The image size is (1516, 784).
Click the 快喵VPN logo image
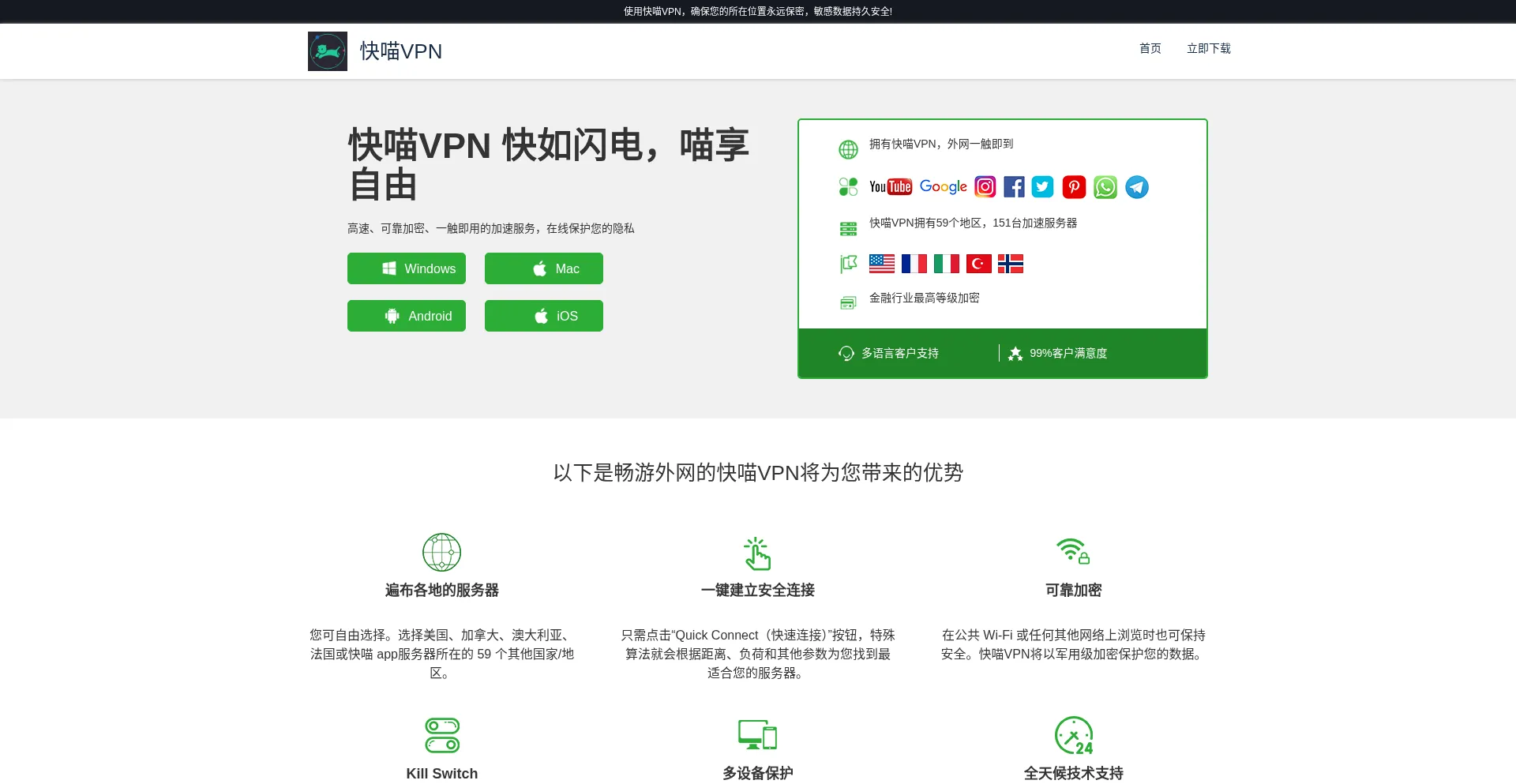coord(328,51)
